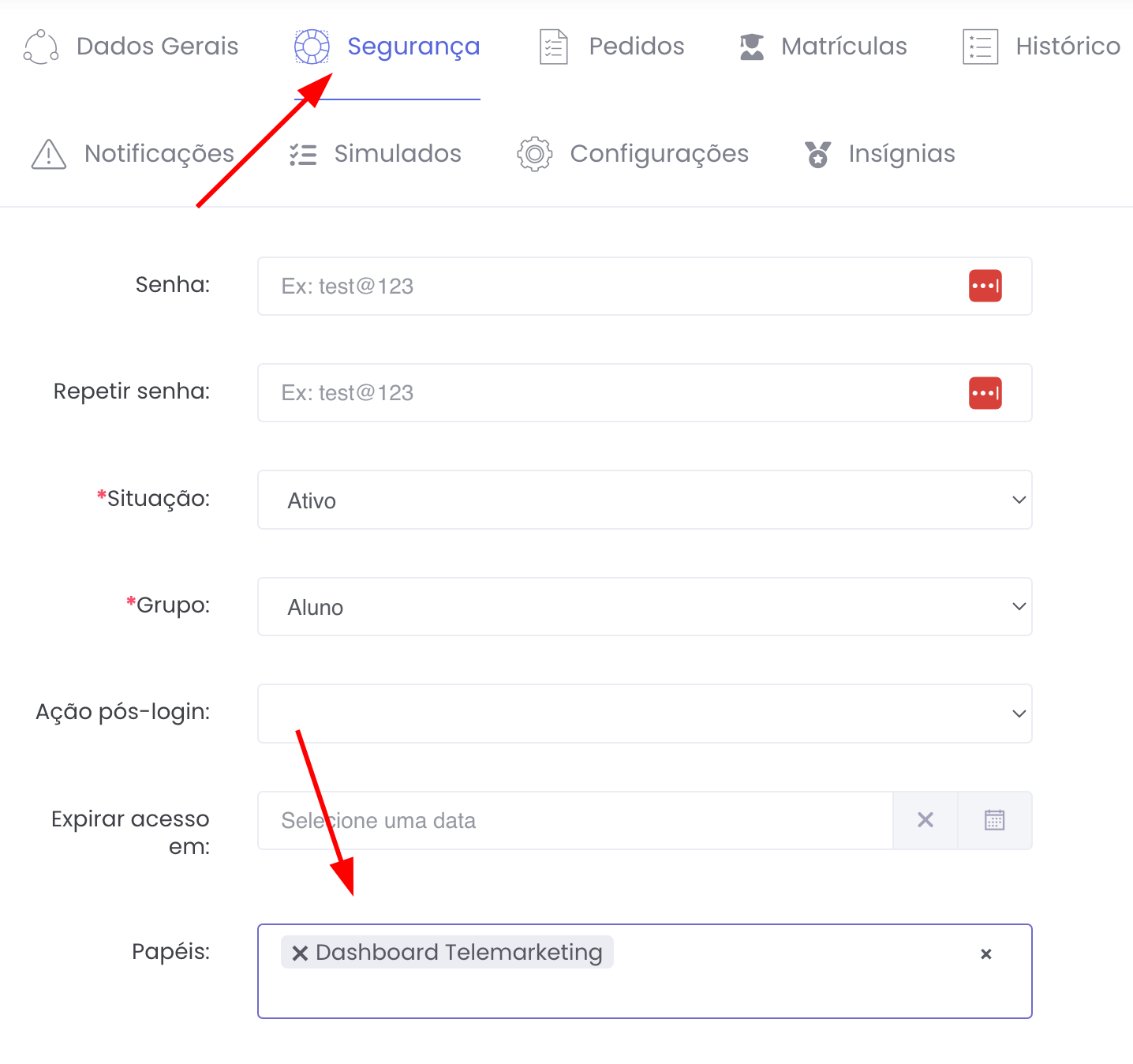Click the Histórico list icon

tap(980, 47)
